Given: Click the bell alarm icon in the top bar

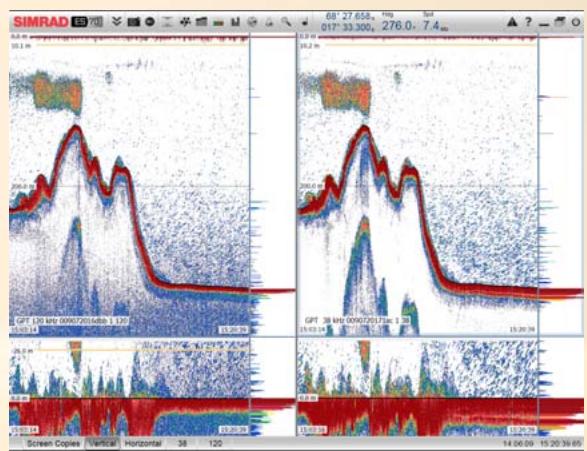Looking at the screenshot, I should [269, 22].
